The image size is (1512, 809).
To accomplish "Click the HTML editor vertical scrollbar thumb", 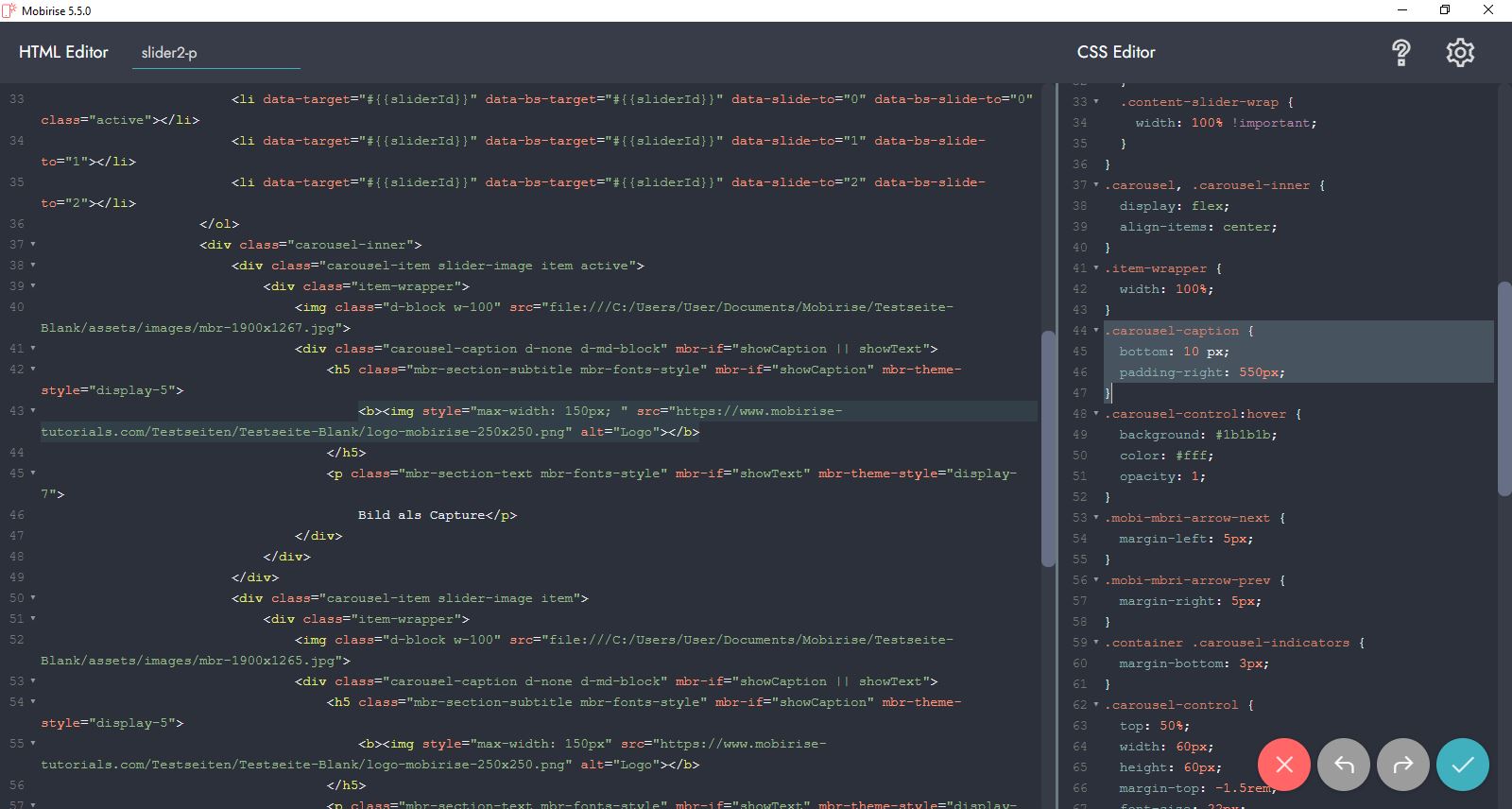I will coord(1048,449).
